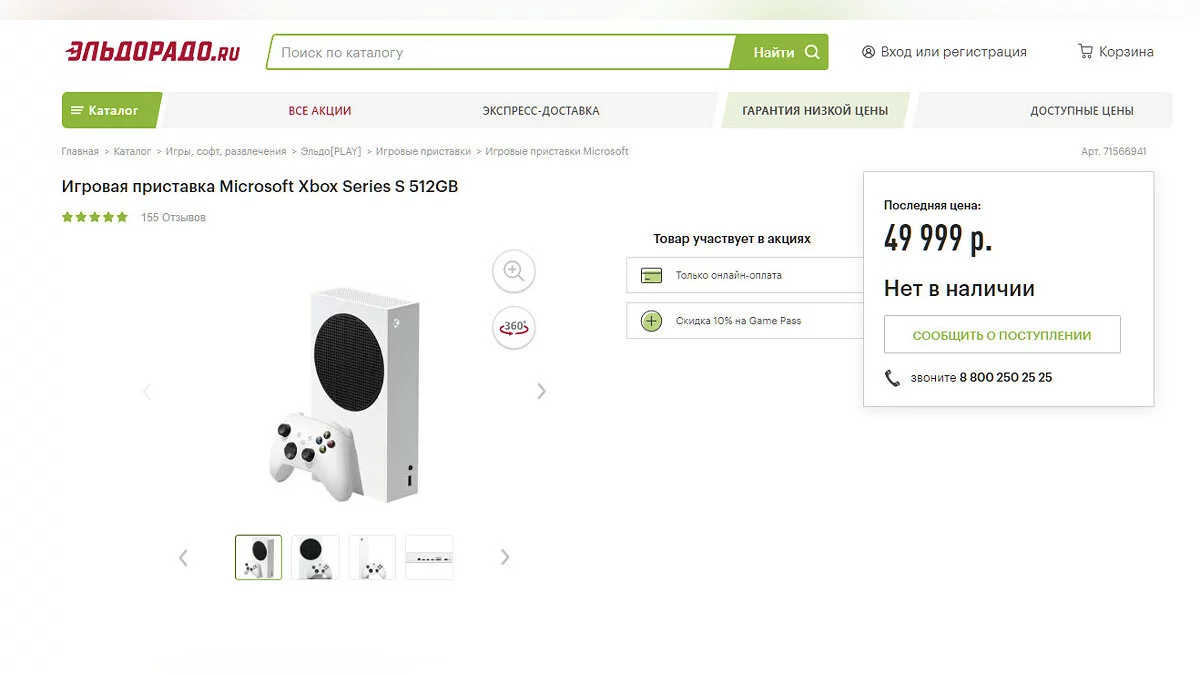Viewport: 1200px width, 675px height.
Task: Open the ЭКСПРЕСС-ДОСТАВКА menu item
Action: 541,111
